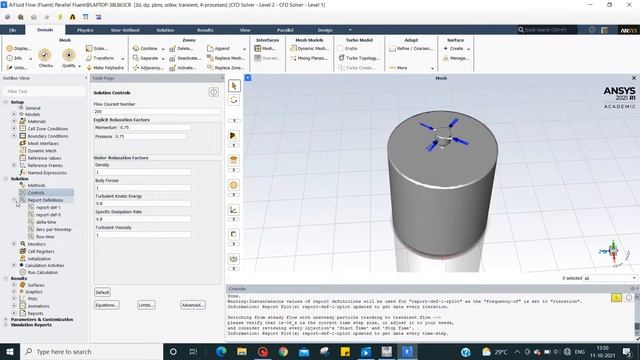The image size is (640, 360).
Task: Expand the Monitors tree node
Action: [14, 244]
